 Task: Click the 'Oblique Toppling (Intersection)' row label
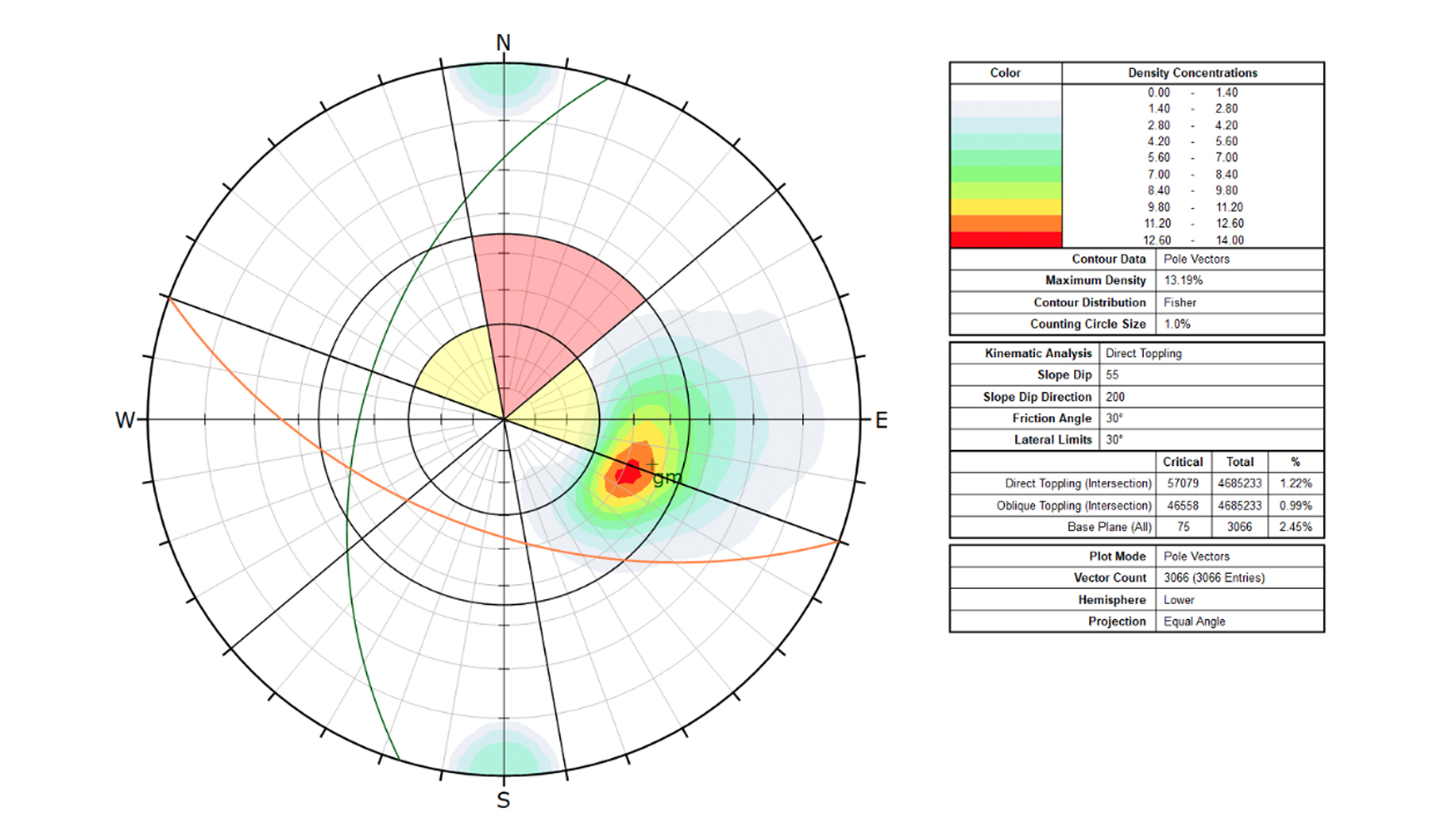[1074, 506]
